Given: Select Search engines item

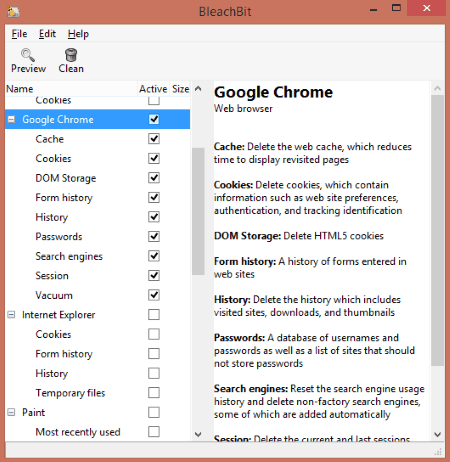Looking at the screenshot, I should (x=69, y=256).
